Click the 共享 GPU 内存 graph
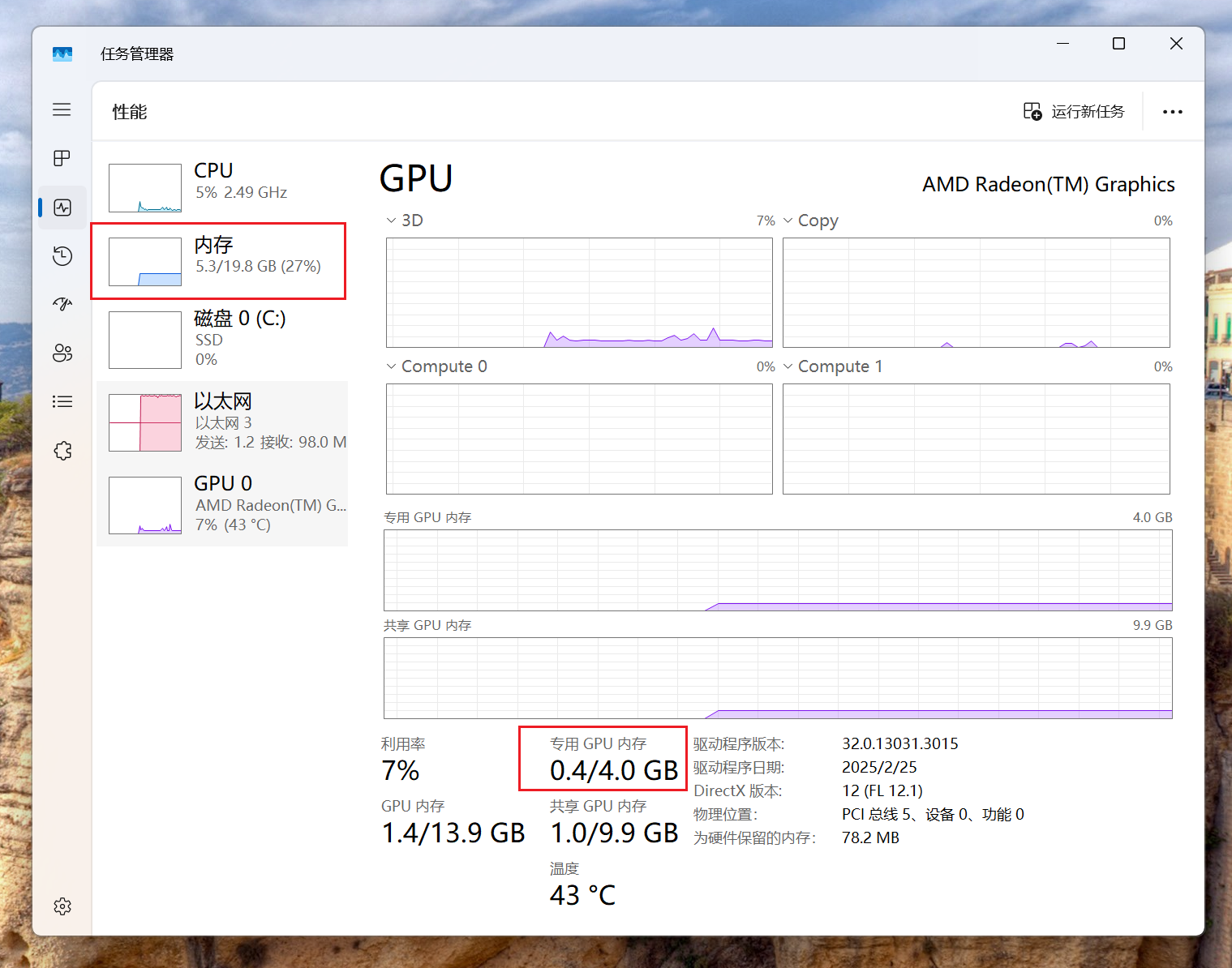Image resolution: width=1232 pixels, height=968 pixels. click(778, 678)
